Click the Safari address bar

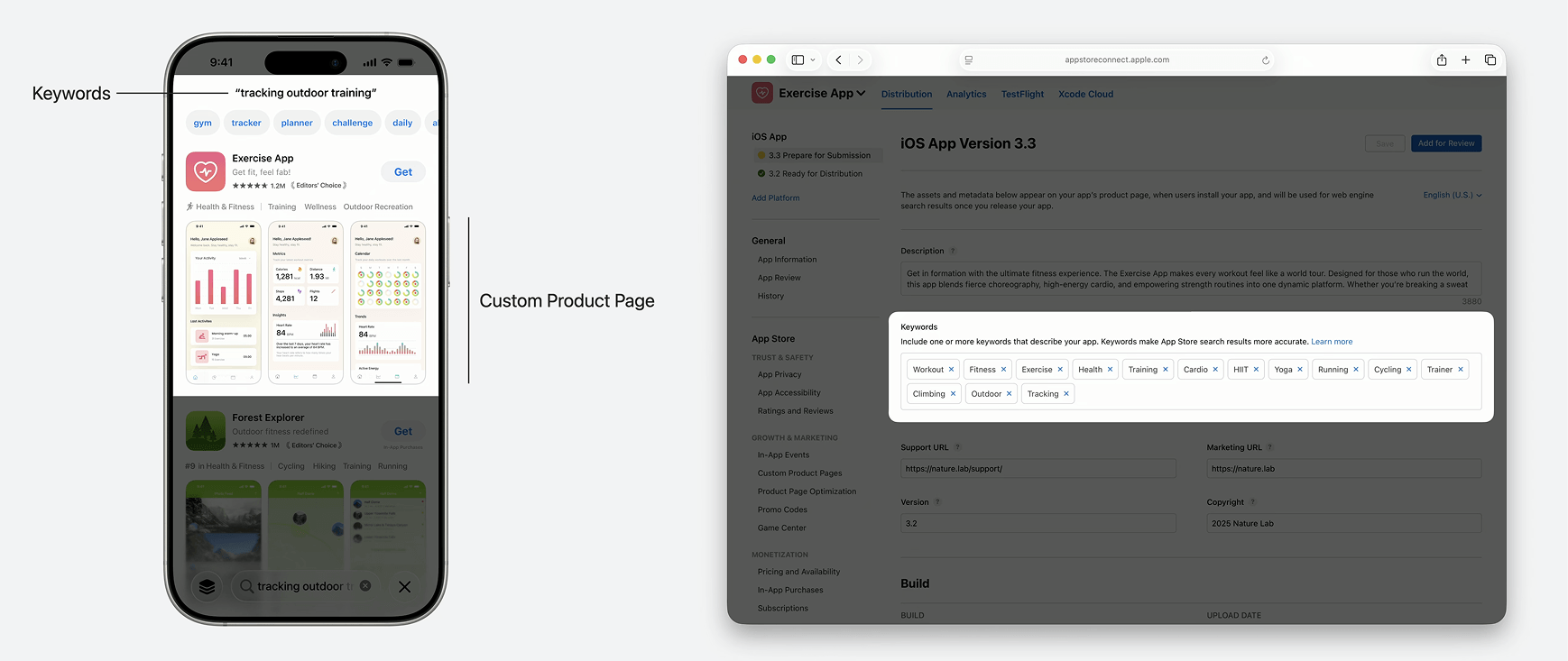(x=1117, y=60)
